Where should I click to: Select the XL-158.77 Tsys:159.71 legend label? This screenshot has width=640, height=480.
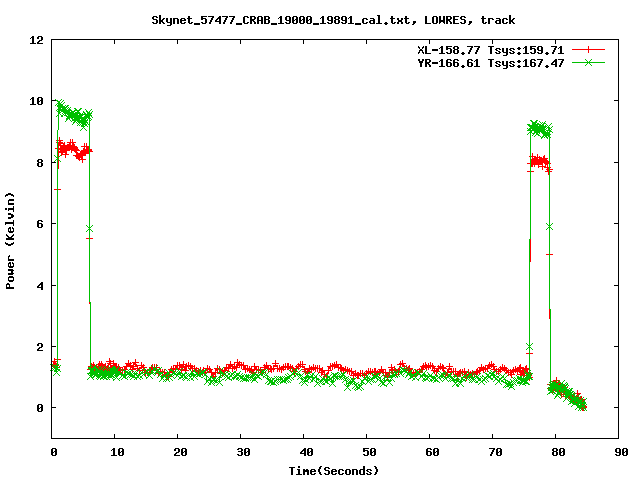pos(491,50)
